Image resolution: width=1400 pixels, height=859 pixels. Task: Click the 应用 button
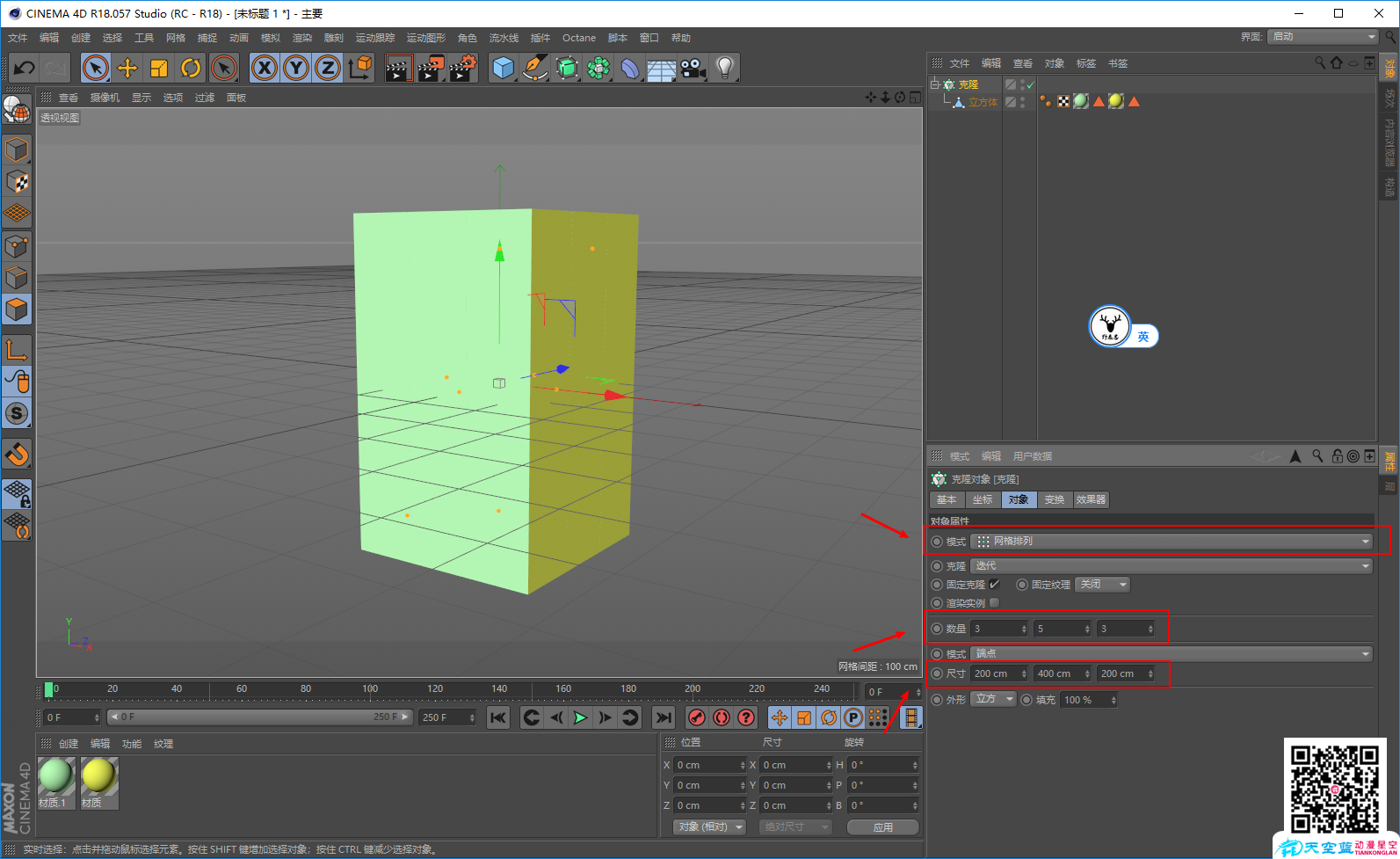pyautogui.click(x=883, y=827)
